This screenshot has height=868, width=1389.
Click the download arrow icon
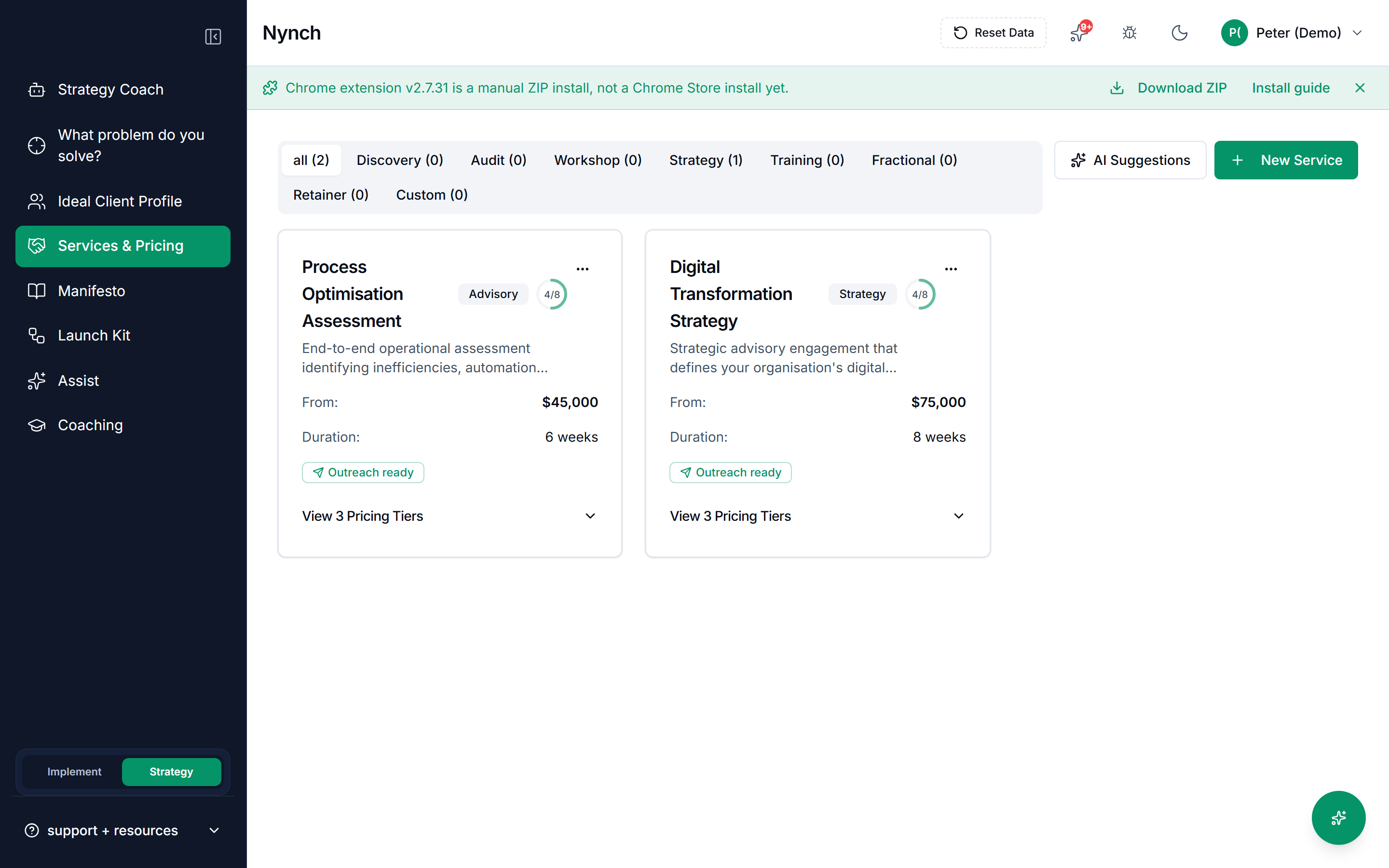tap(1117, 88)
